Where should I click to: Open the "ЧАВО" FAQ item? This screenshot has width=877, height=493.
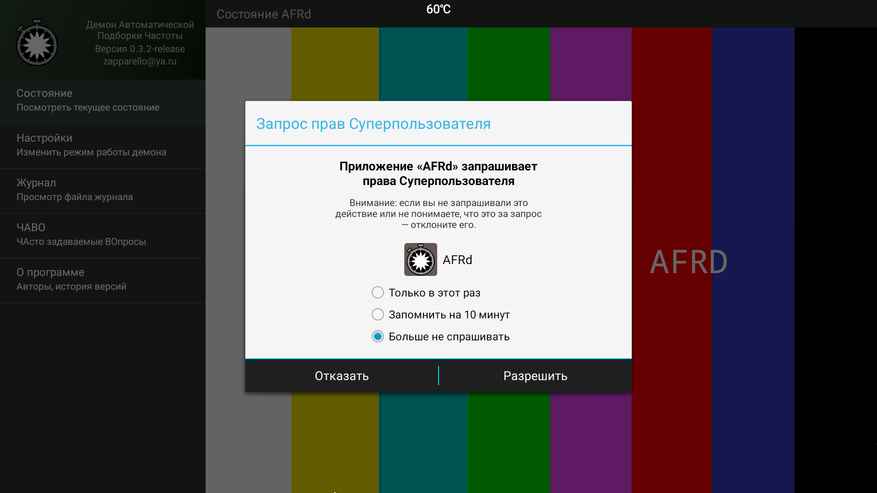coord(103,236)
